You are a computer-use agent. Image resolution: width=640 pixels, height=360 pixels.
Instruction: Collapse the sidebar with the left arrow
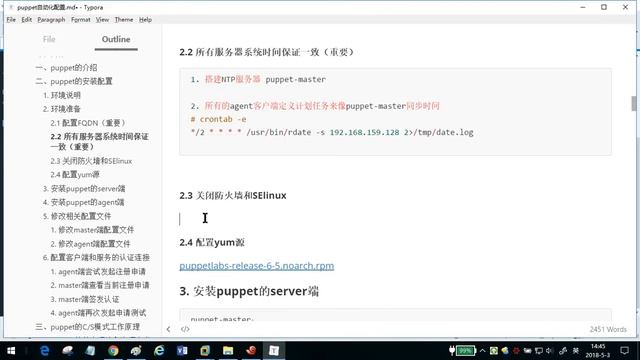click(x=168, y=329)
